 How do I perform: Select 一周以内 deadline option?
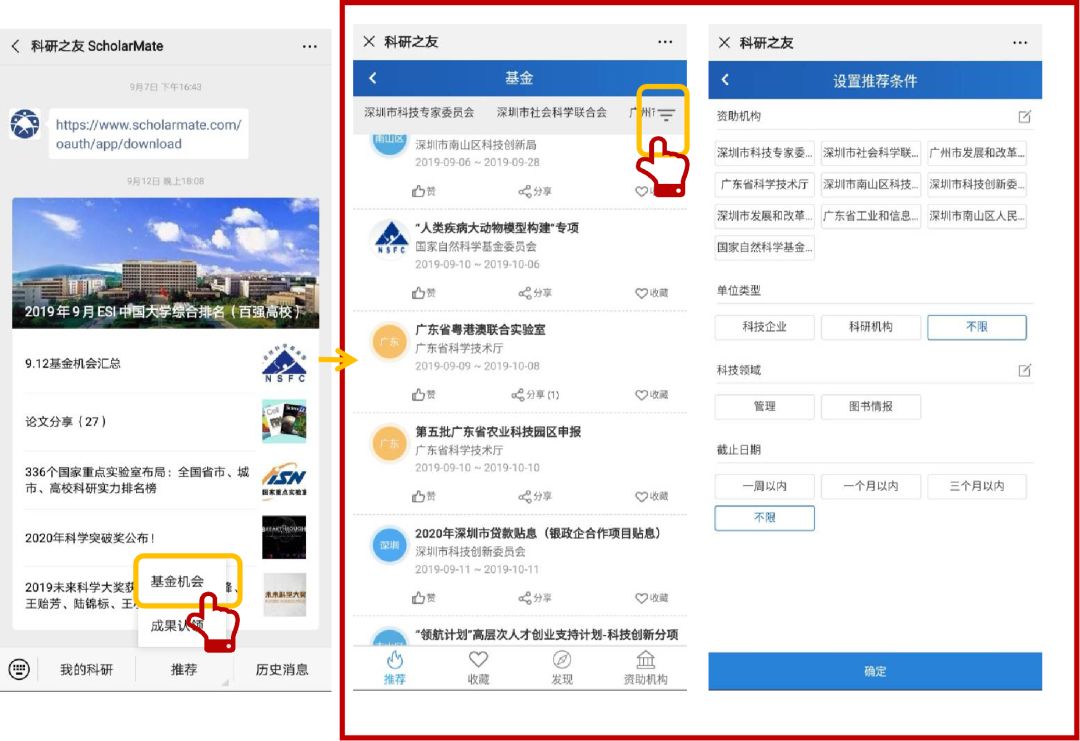pos(764,486)
